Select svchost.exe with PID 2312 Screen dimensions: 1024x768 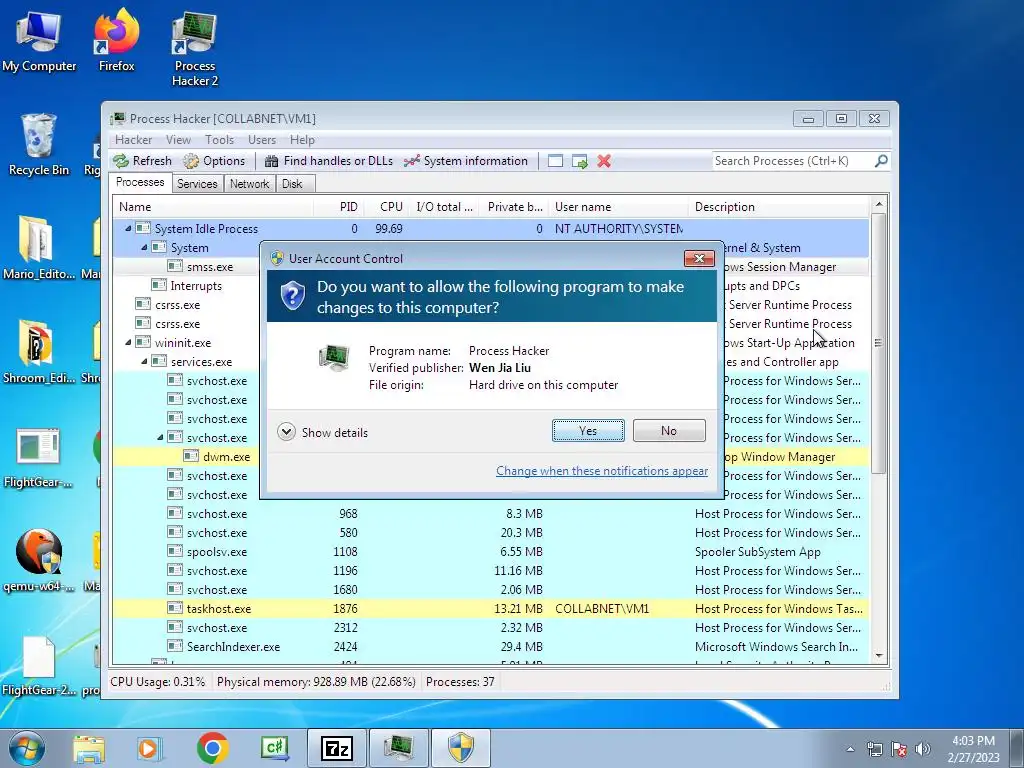point(490,628)
